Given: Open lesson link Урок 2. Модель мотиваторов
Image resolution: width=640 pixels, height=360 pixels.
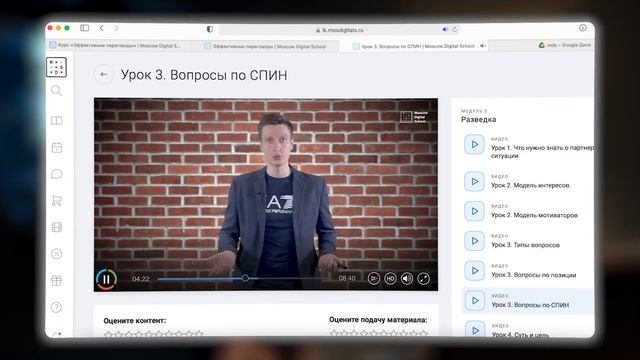Looking at the screenshot, I should [x=534, y=215].
